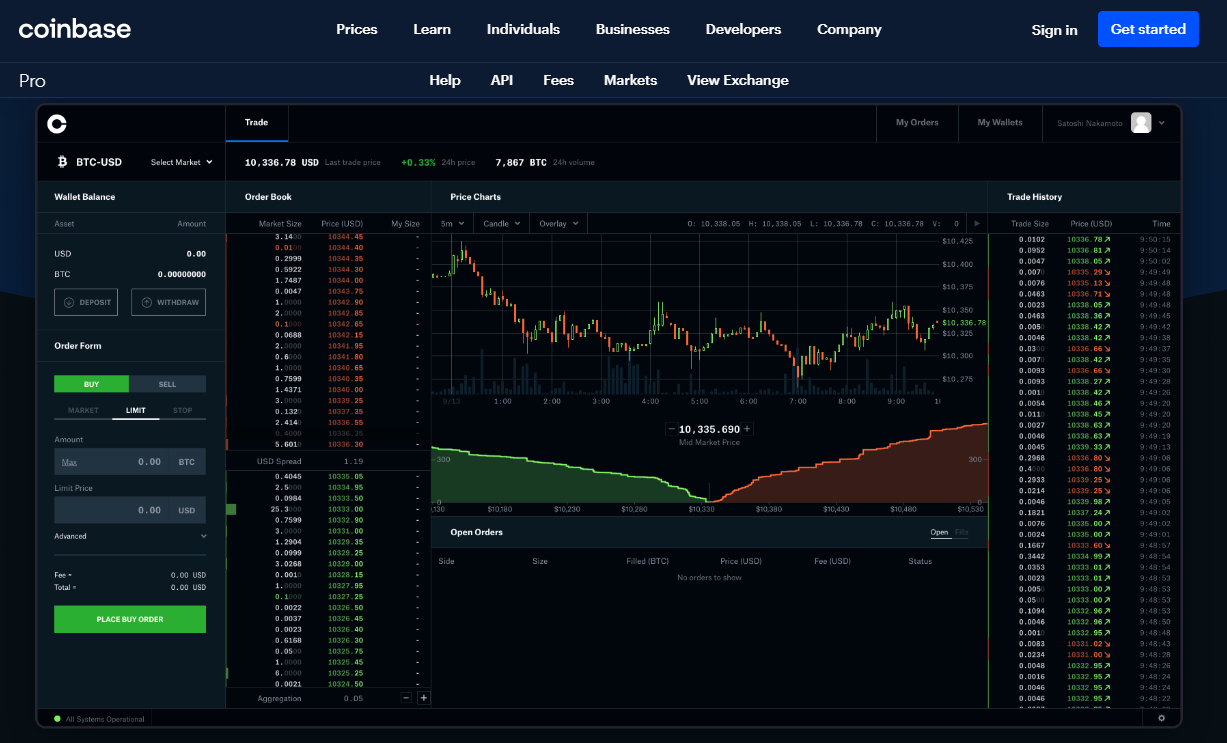Click the Withdraw up-arrow icon

click(x=146, y=302)
